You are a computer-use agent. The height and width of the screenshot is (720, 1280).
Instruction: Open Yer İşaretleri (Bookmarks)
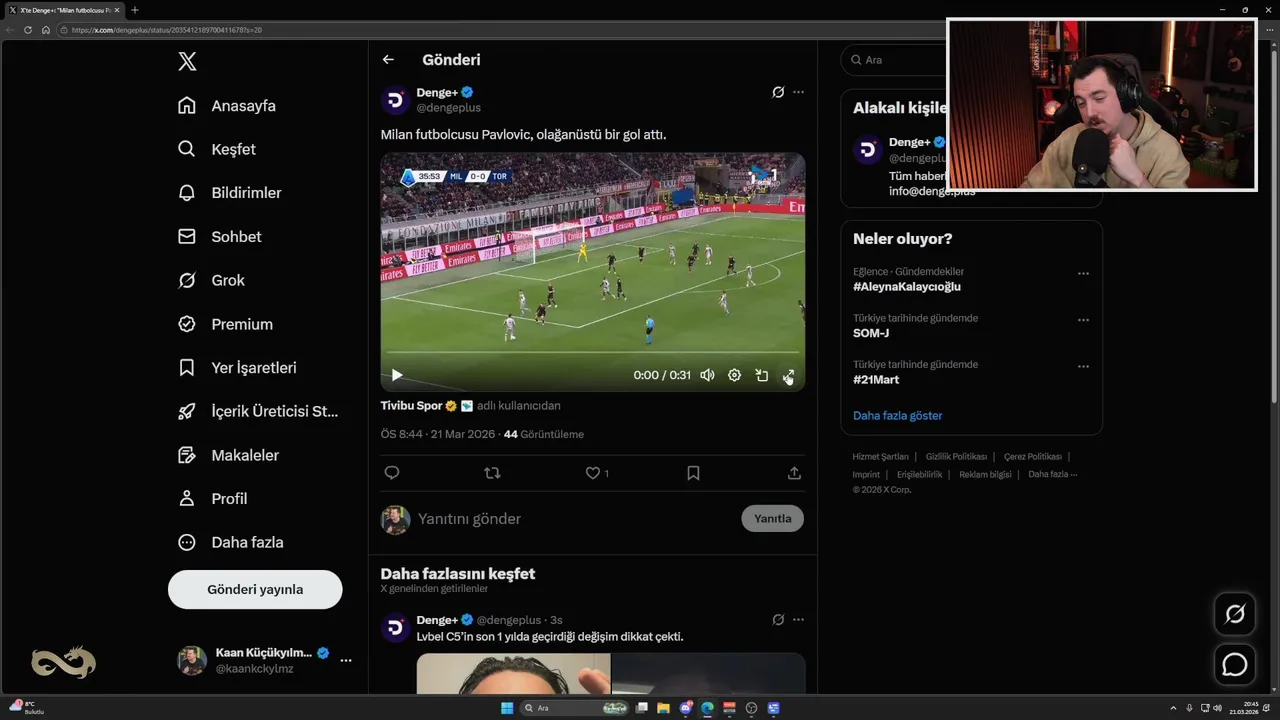[236, 368]
